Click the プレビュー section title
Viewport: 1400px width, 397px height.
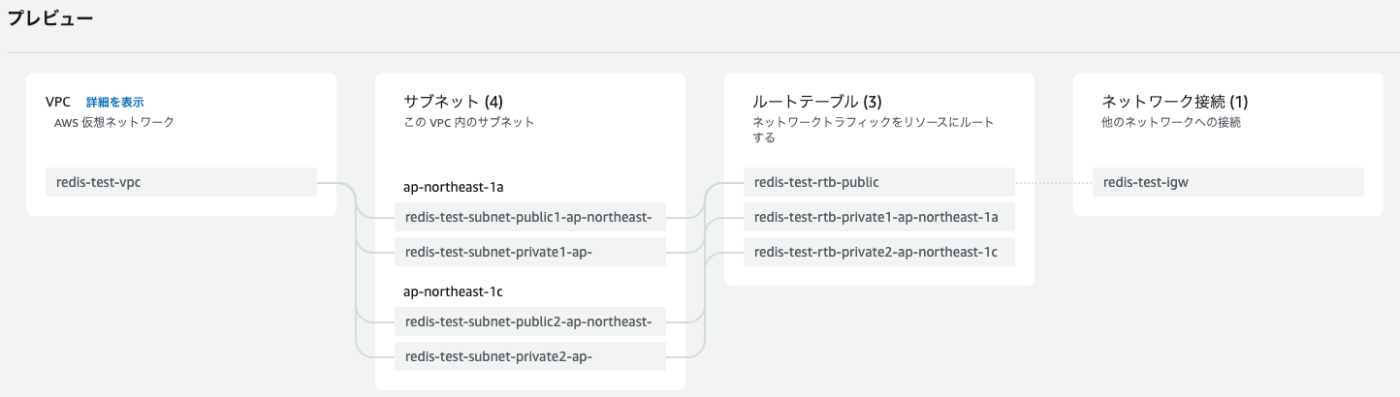pos(51,18)
